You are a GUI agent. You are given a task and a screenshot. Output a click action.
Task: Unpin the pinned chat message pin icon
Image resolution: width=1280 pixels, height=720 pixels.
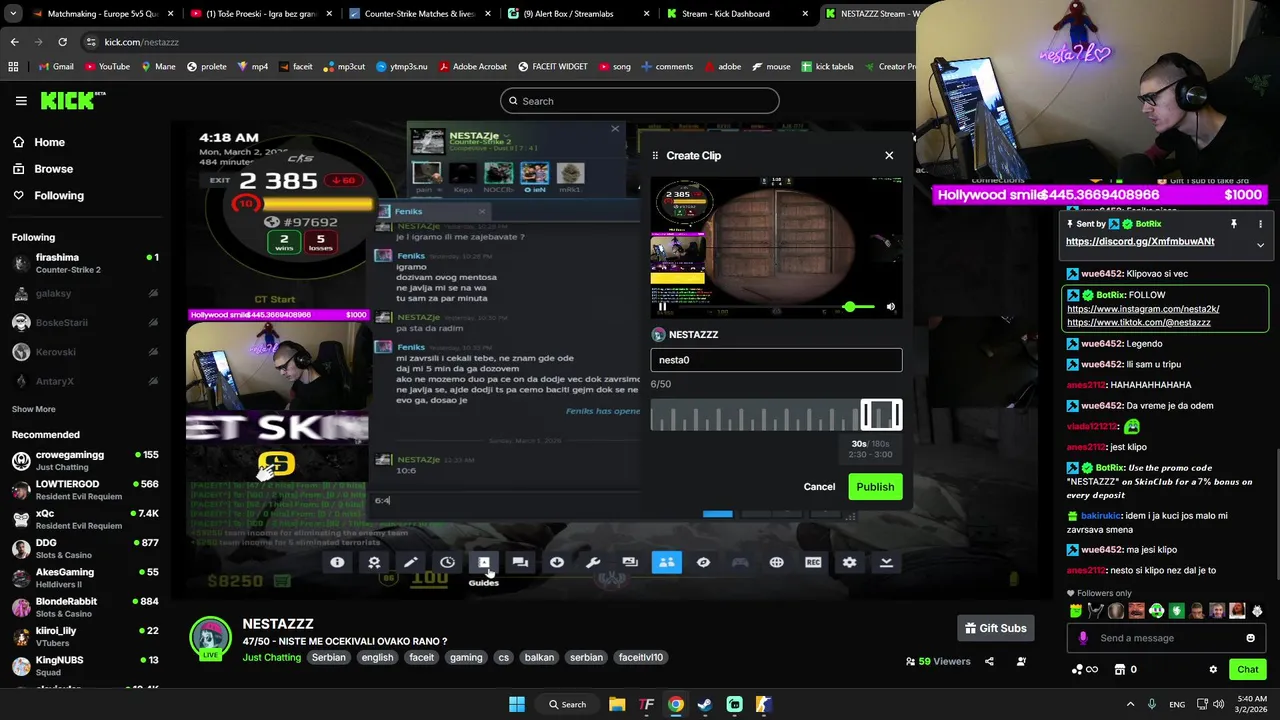(1234, 224)
